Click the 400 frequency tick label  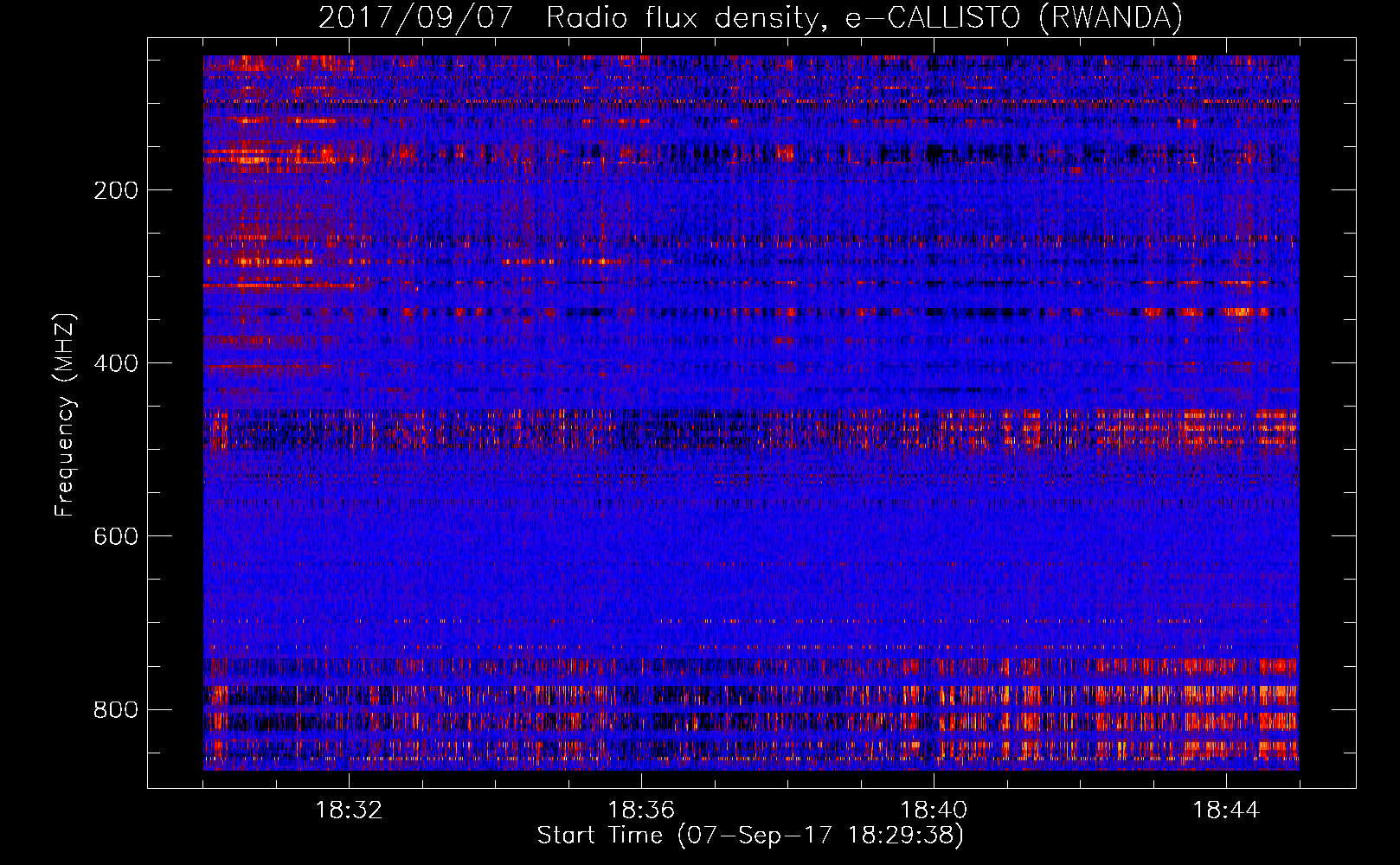point(116,363)
